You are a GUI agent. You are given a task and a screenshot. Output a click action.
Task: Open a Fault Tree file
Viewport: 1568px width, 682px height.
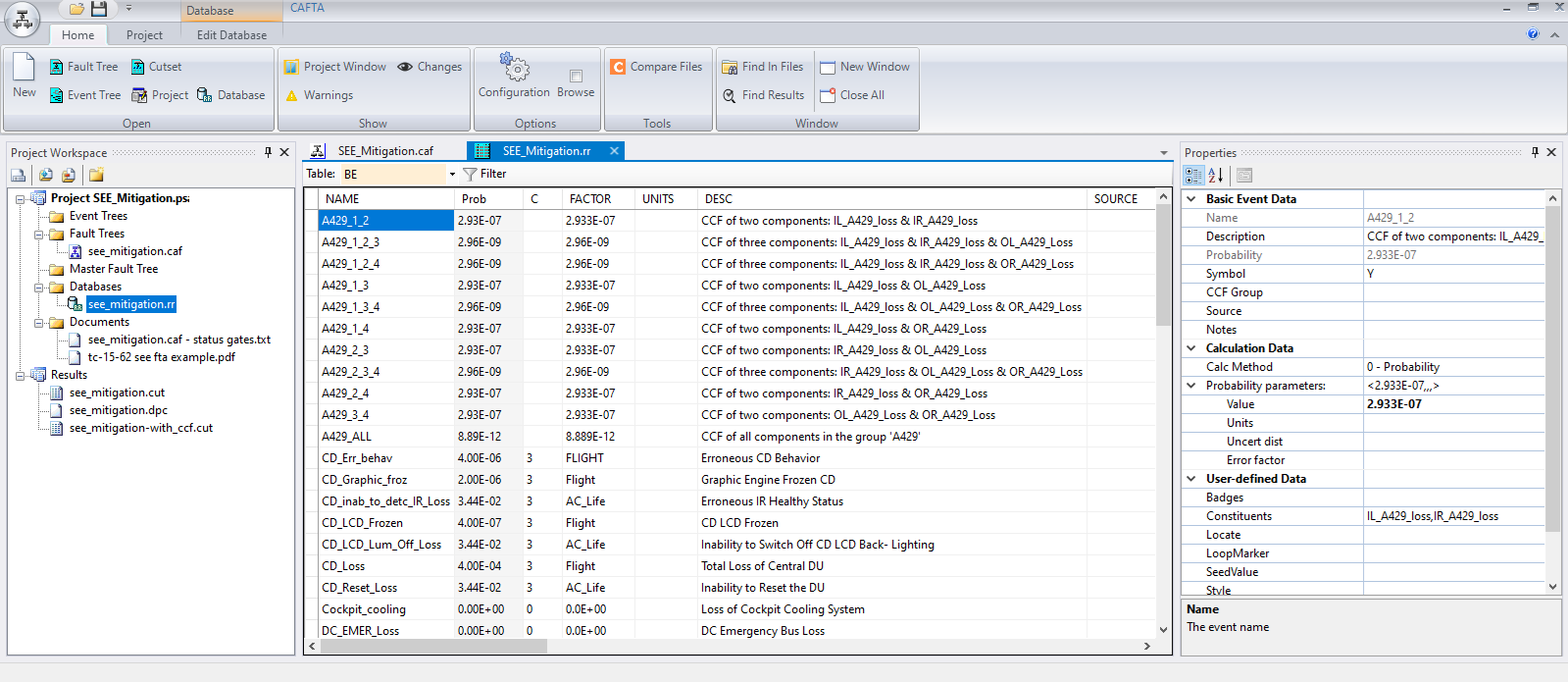83,67
